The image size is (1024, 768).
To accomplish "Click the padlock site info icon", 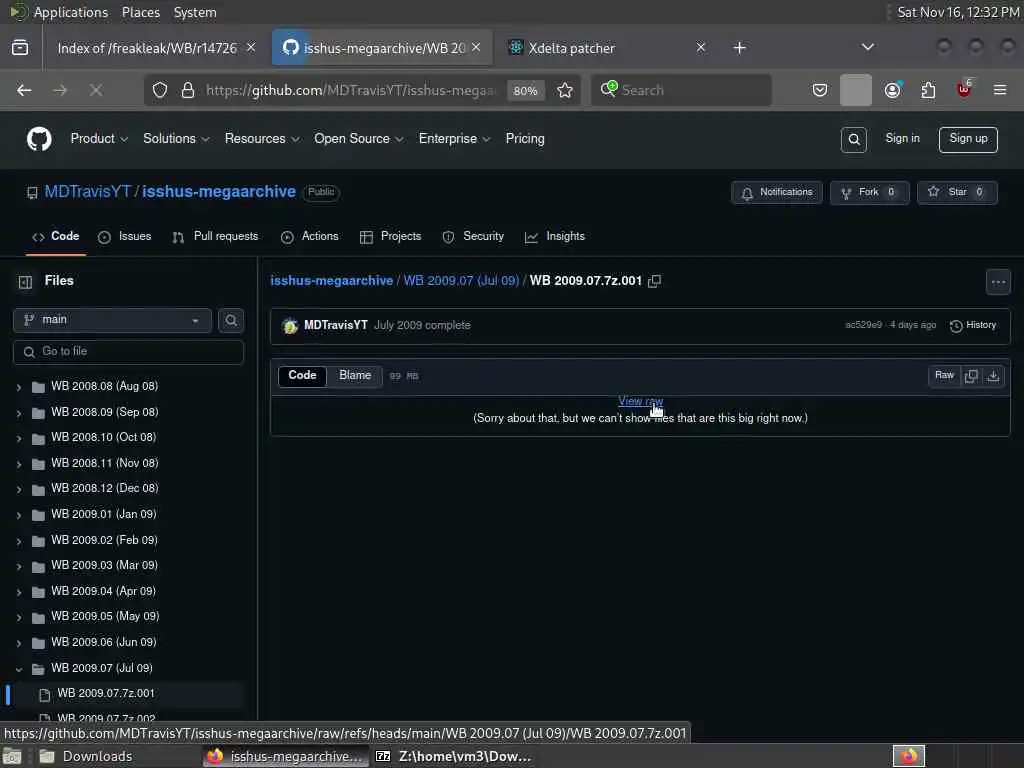I will [x=187, y=90].
